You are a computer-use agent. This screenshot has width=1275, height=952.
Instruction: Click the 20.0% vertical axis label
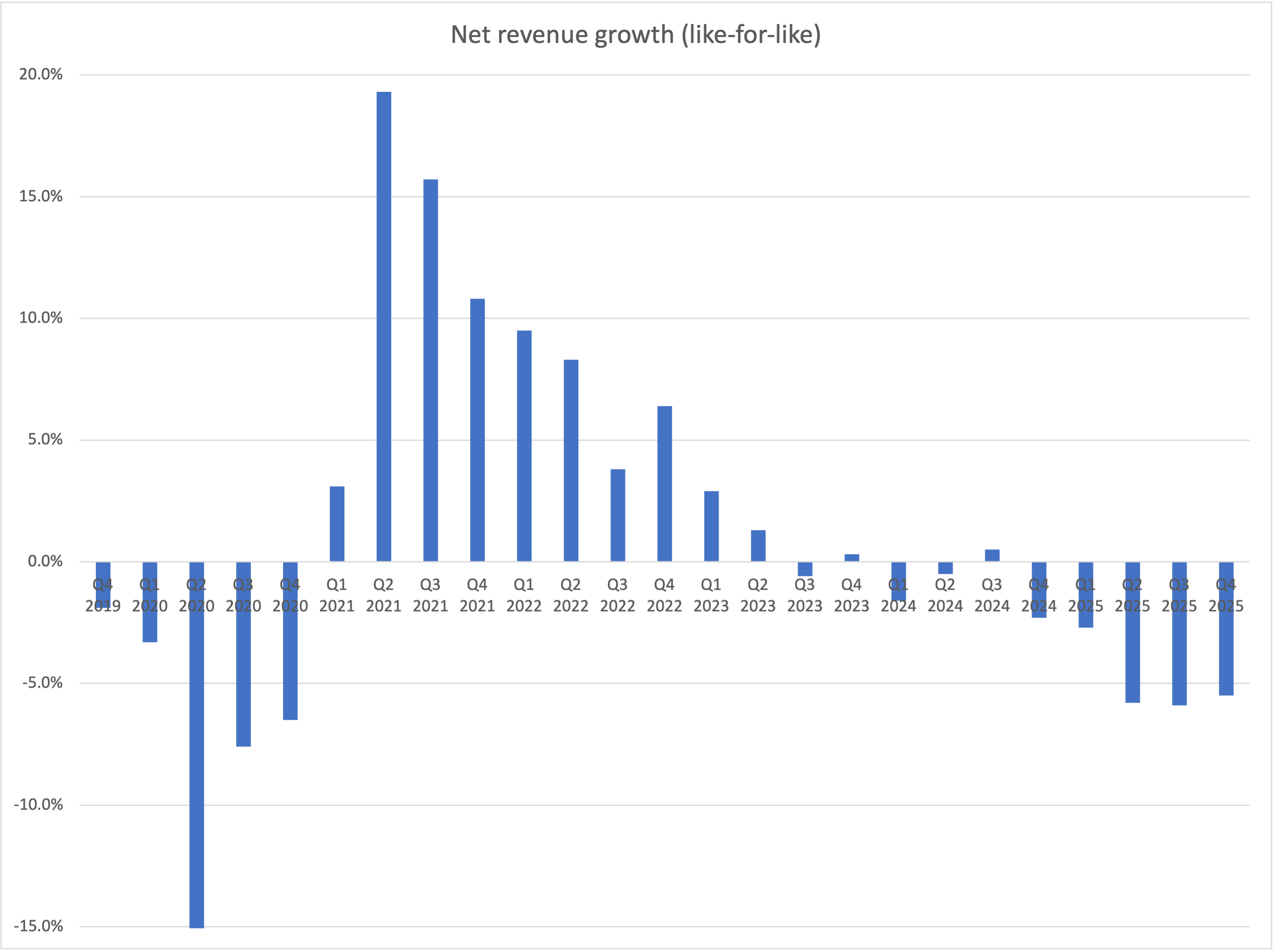pyautogui.click(x=40, y=74)
